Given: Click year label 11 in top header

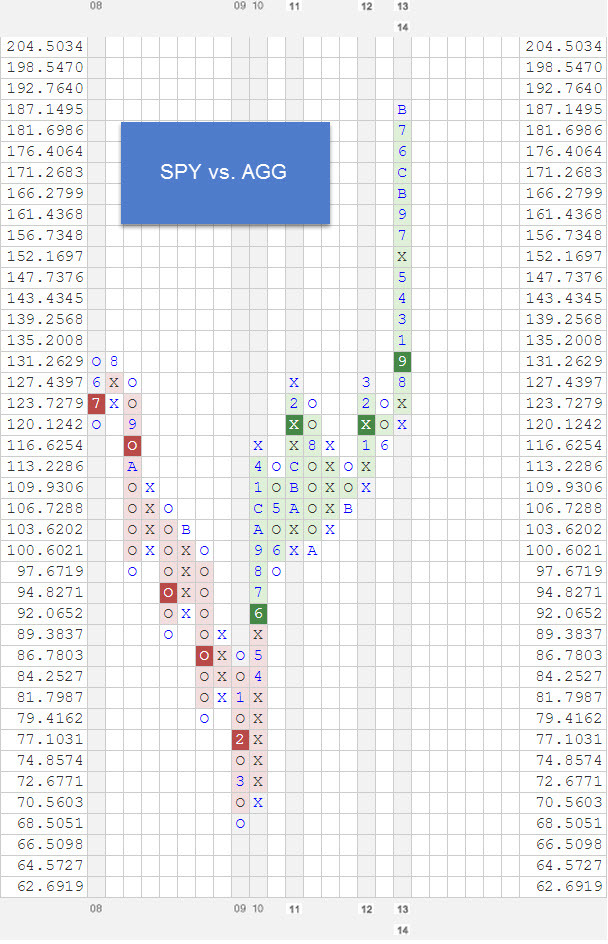Looking at the screenshot, I should click(294, 6).
